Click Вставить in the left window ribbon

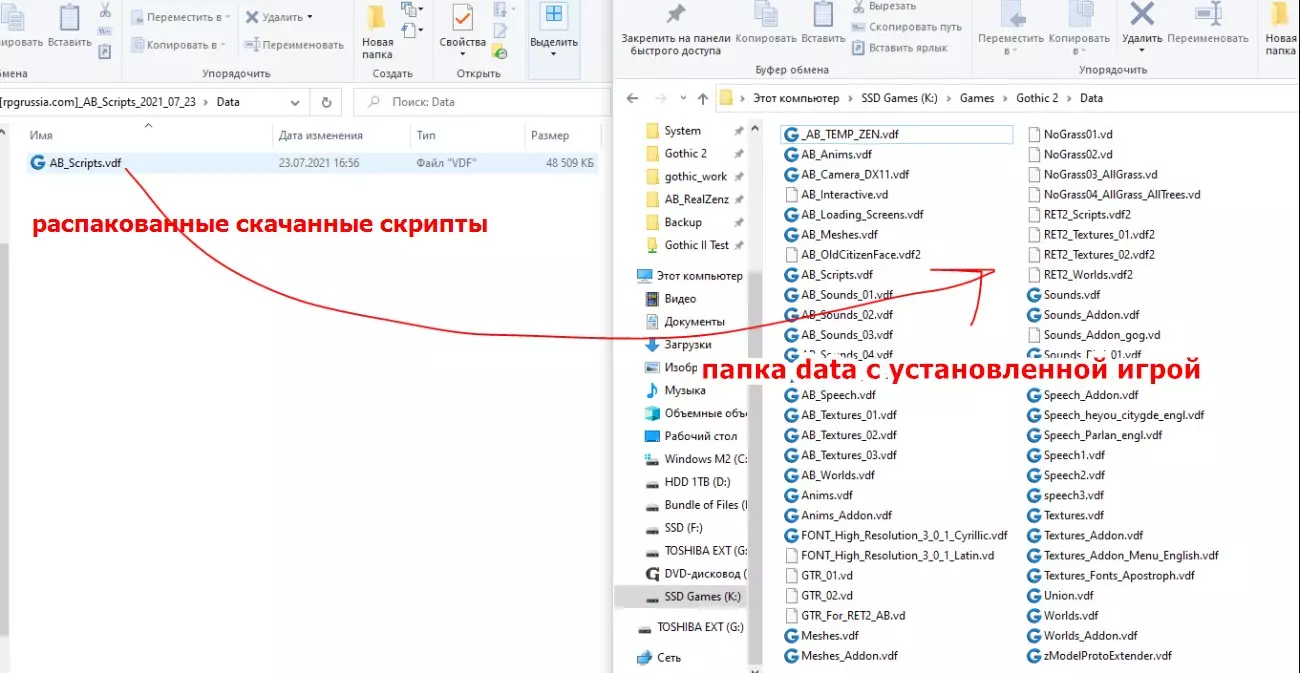[x=69, y=26]
